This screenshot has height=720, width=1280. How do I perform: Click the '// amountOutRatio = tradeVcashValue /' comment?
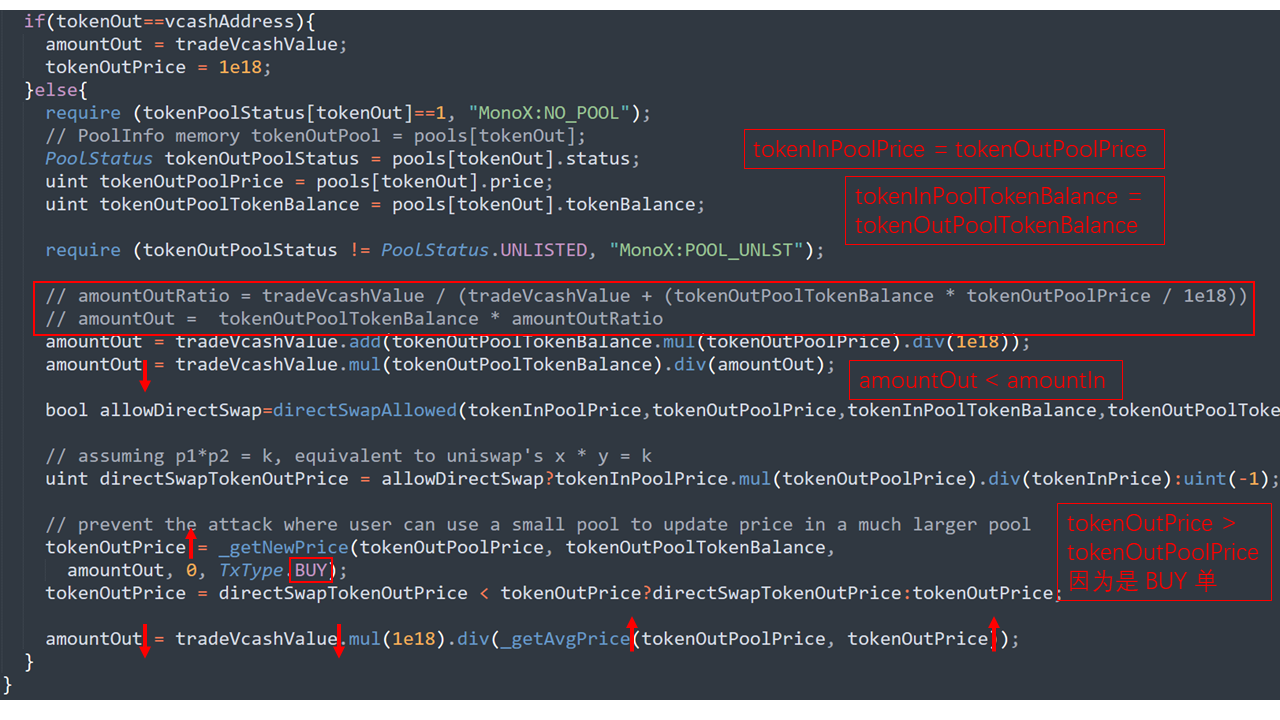point(646,296)
